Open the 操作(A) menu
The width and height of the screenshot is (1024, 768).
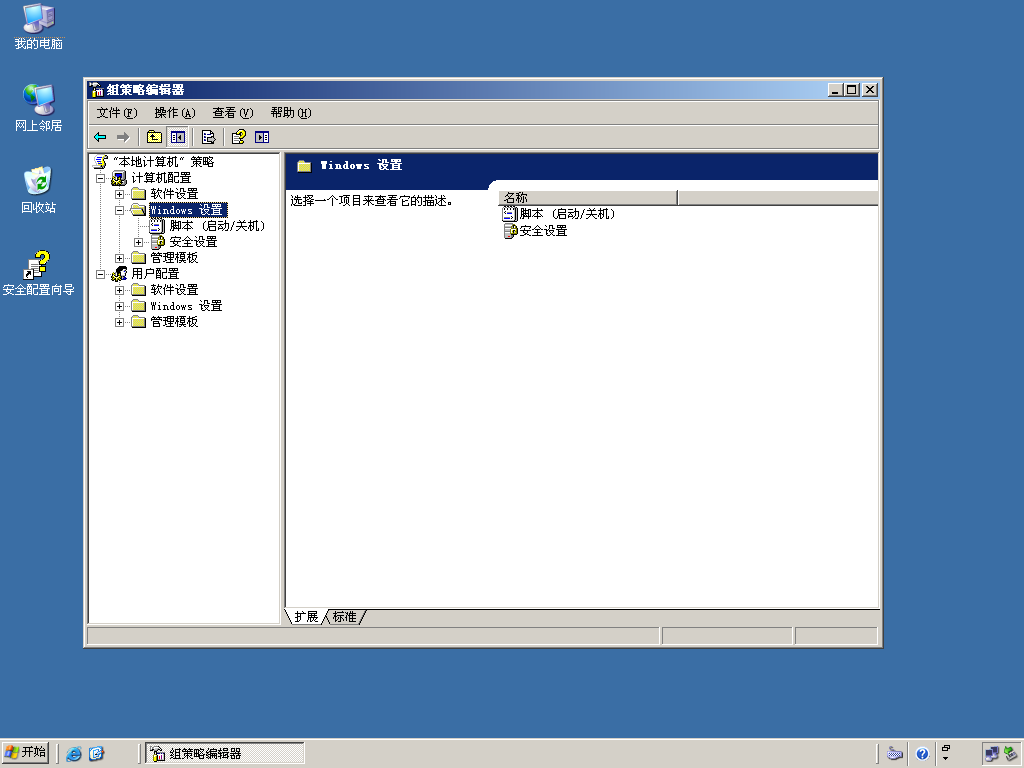point(175,113)
